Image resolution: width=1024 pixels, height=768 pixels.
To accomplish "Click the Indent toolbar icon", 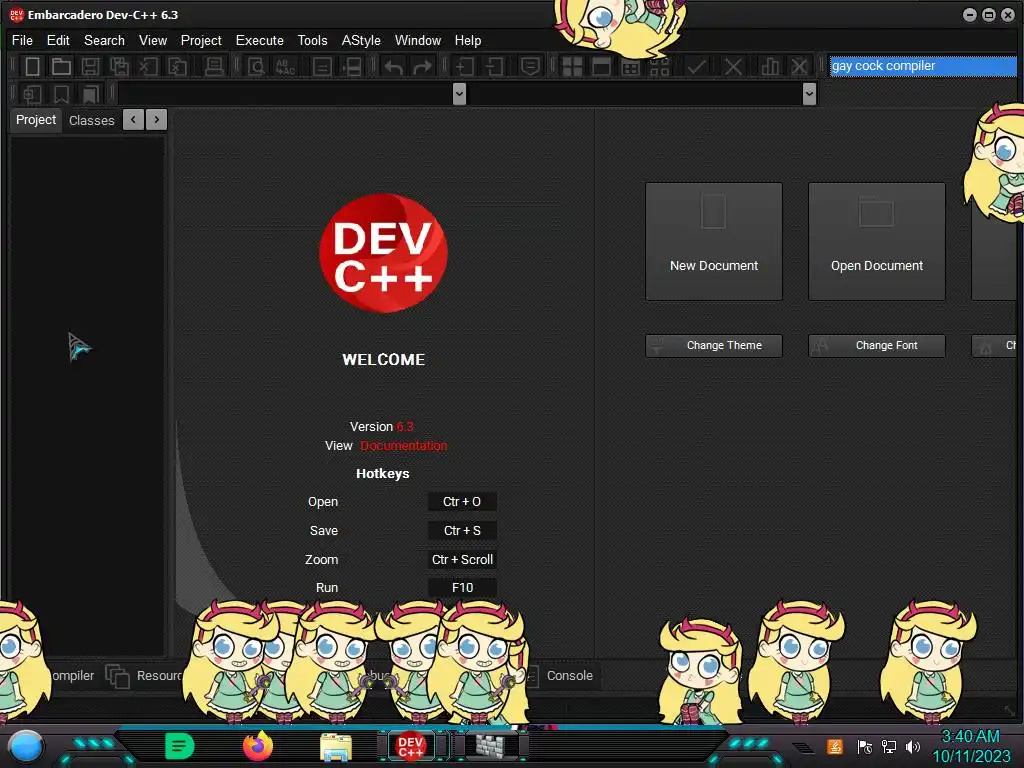I will [465, 67].
